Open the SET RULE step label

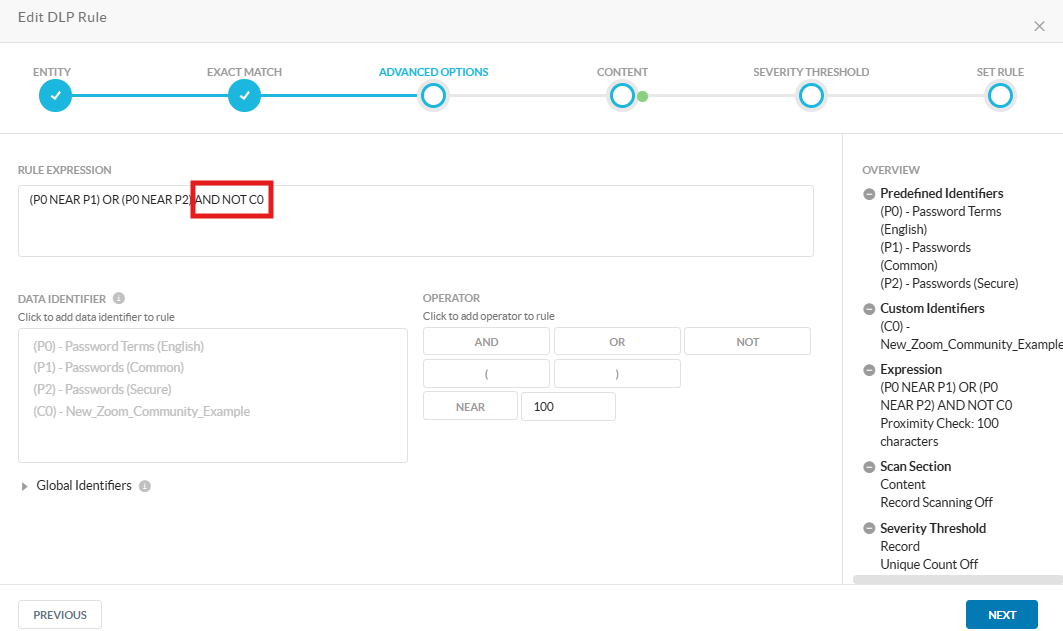(x=1000, y=72)
